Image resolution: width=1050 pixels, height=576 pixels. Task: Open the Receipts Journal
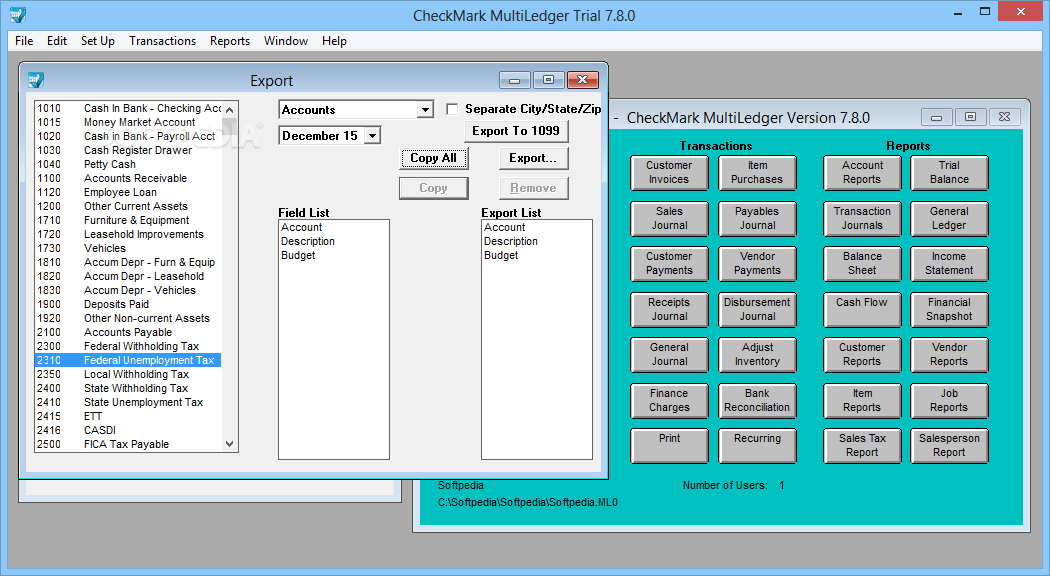(x=669, y=309)
